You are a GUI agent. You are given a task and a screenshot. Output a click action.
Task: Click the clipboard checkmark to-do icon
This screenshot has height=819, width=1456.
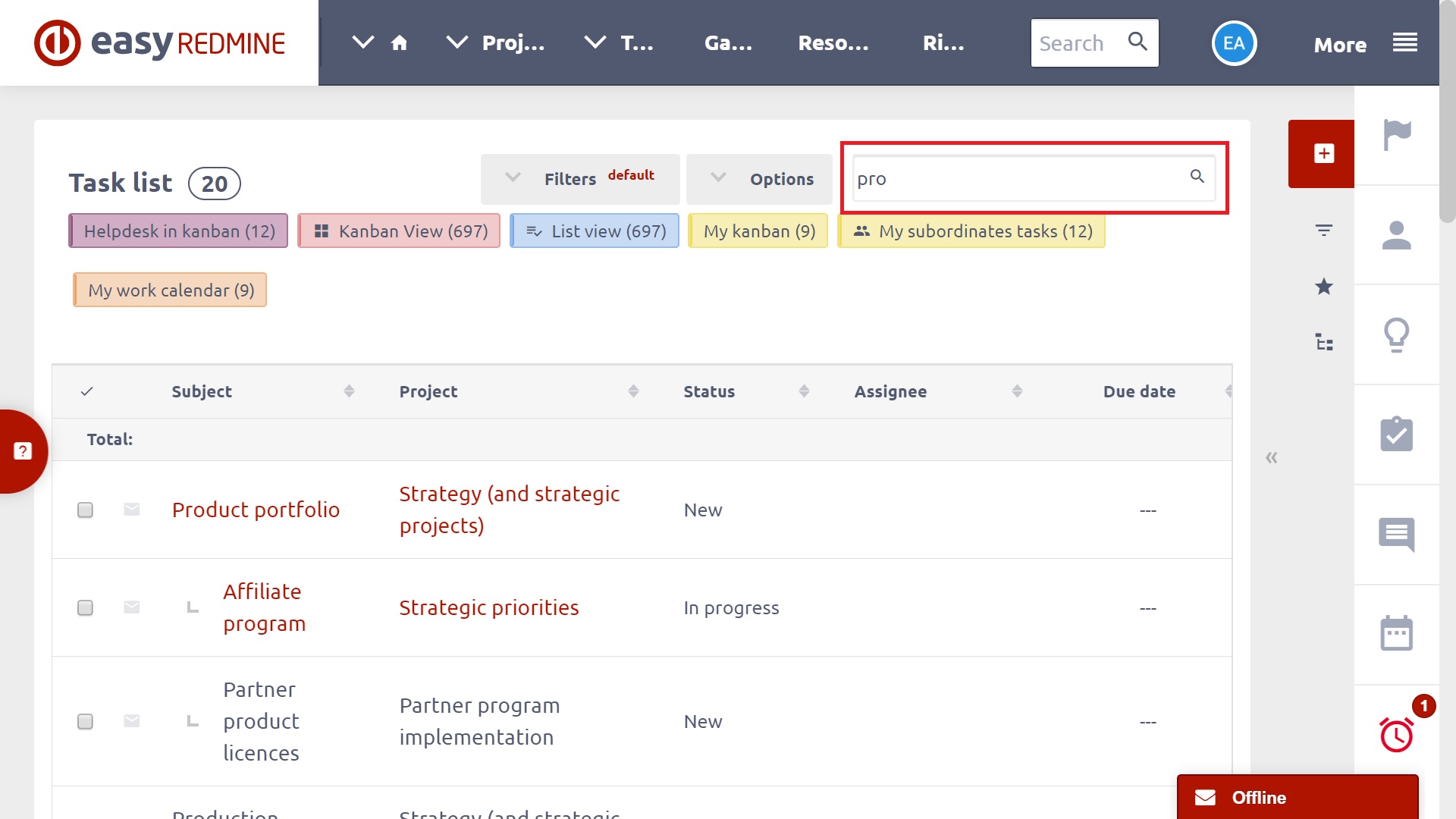pos(1396,435)
